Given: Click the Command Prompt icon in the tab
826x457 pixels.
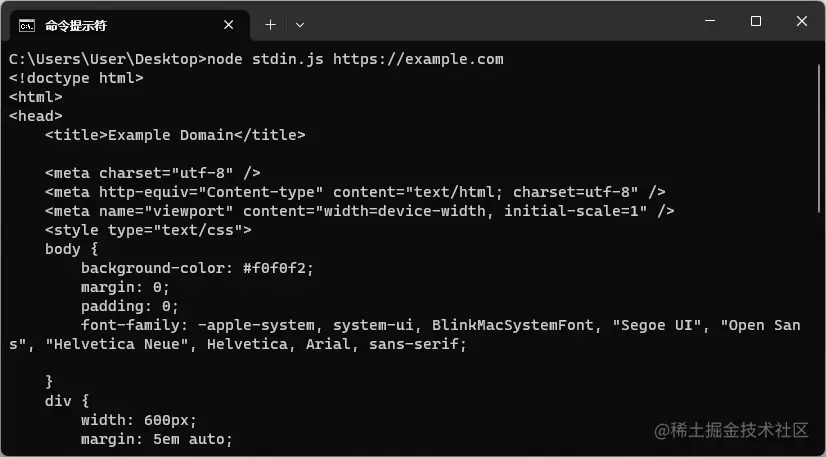Looking at the screenshot, I should [27, 24].
